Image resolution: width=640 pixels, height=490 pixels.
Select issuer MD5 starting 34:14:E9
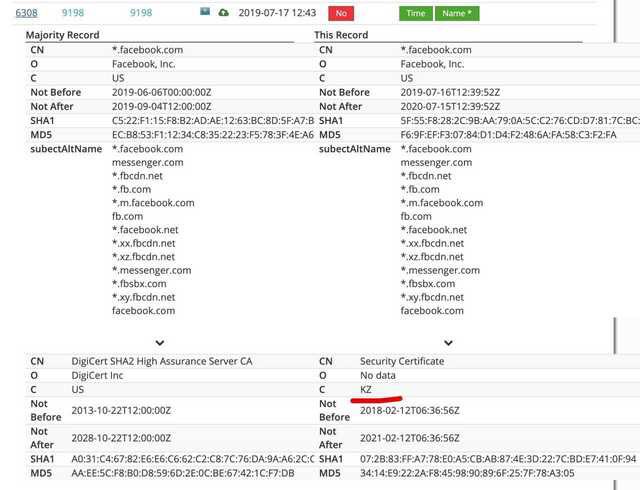467,473
